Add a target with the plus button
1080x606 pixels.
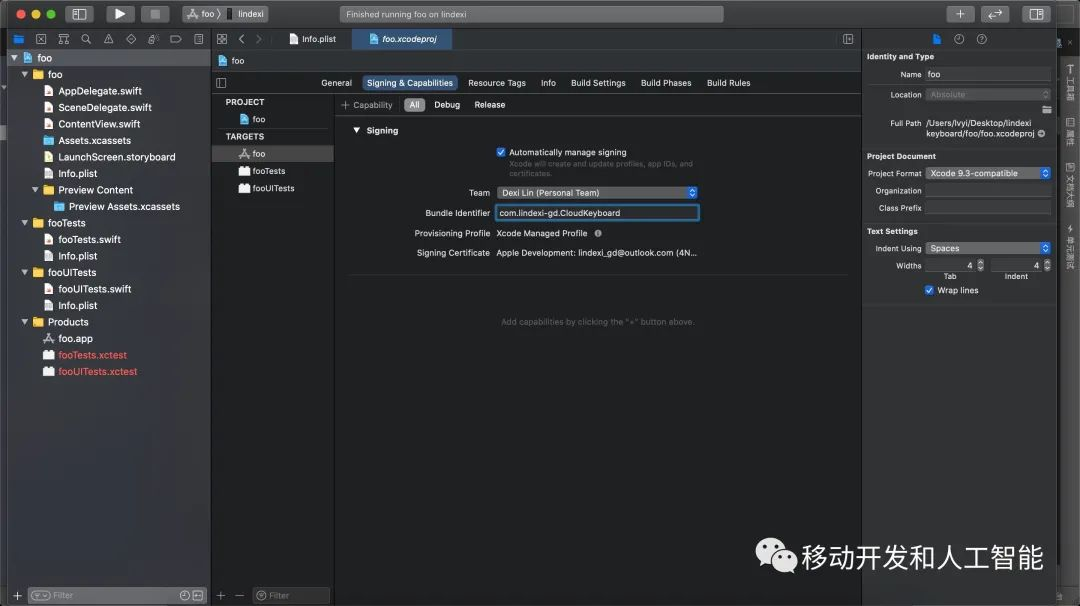pos(221,596)
